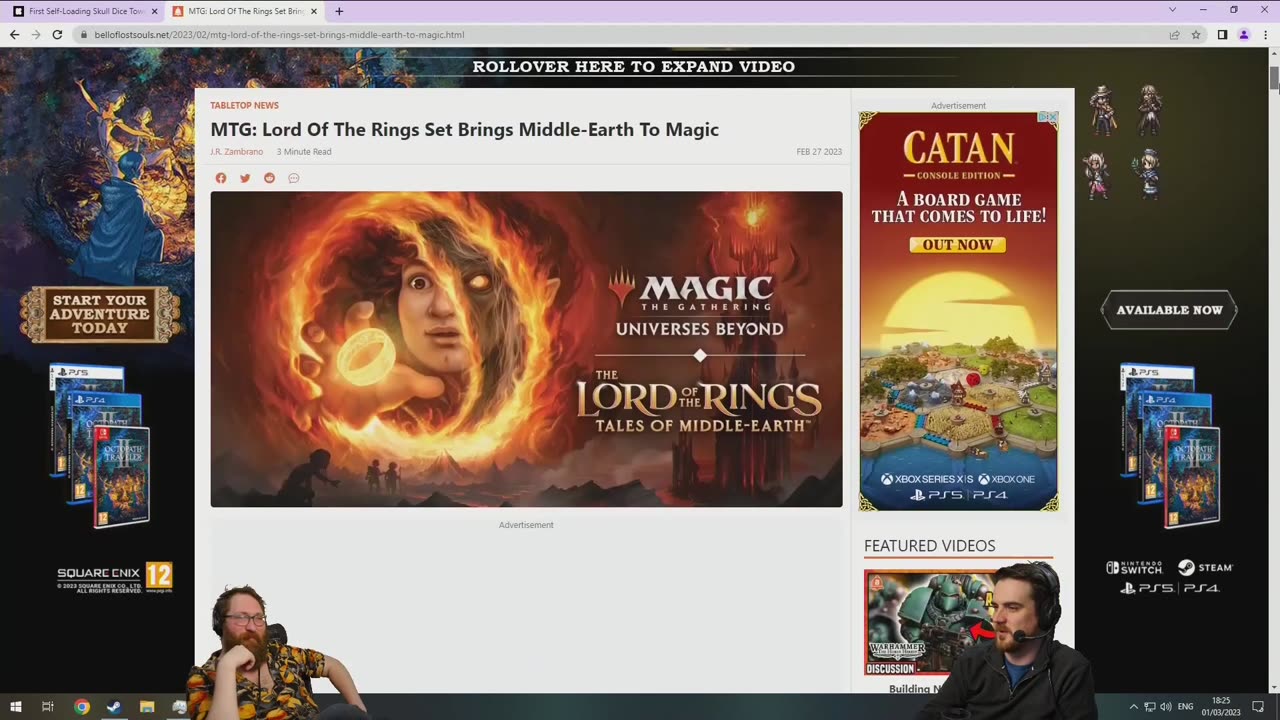Open author J.R. Zambrano's page
This screenshot has height=720, width=1280.
point(236,152)
